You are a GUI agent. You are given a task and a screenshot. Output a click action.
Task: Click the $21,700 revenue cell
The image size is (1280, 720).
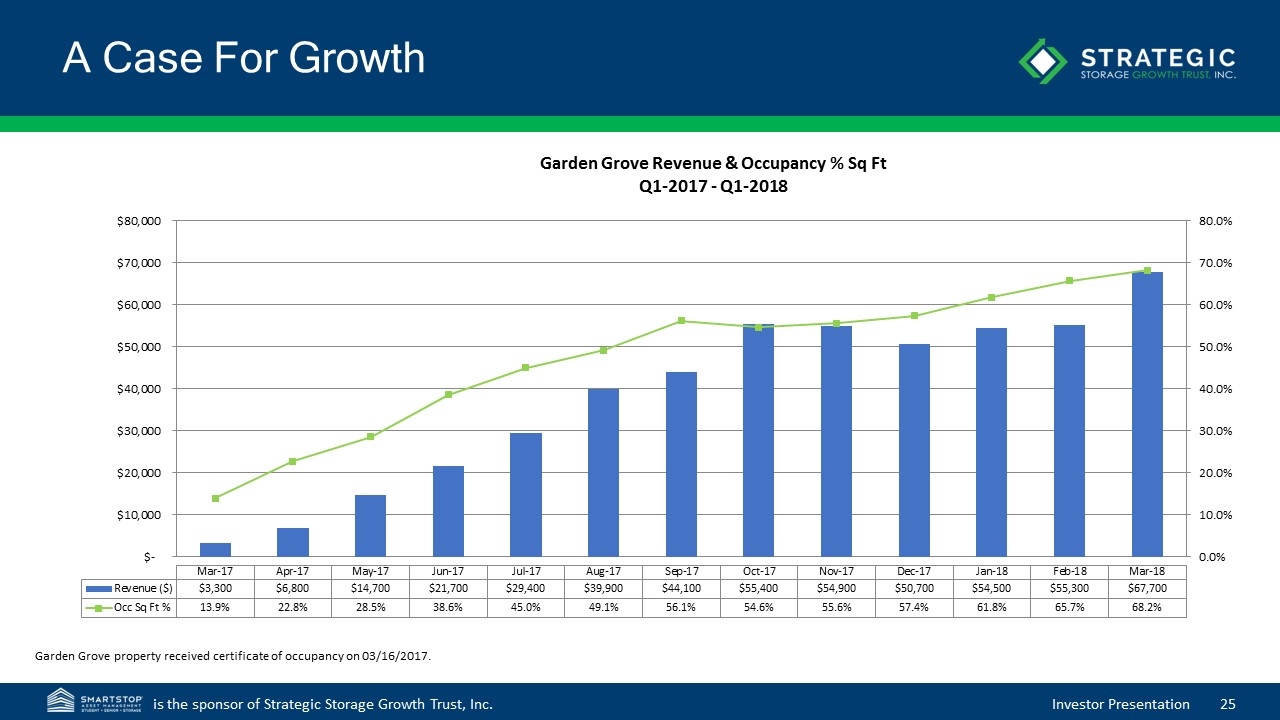coord(448,590)
